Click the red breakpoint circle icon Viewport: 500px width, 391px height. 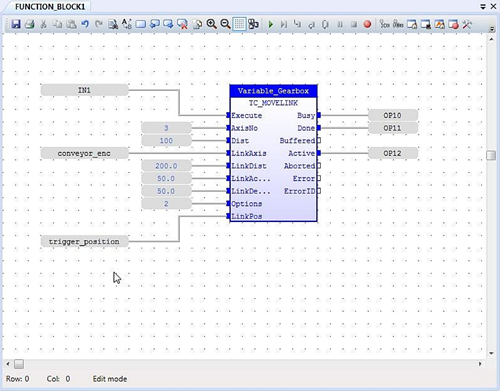coord(367,24)
